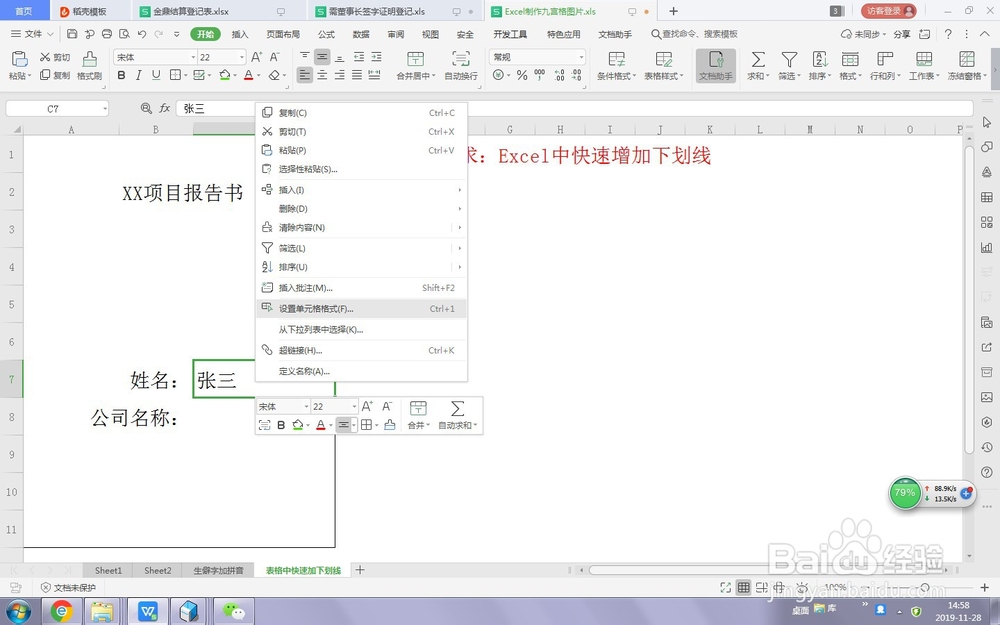The image size is (1000, 625).
Task: Click the Cut (剪切) scissors button
Action: pyautogui.click(x=55, y=57)
